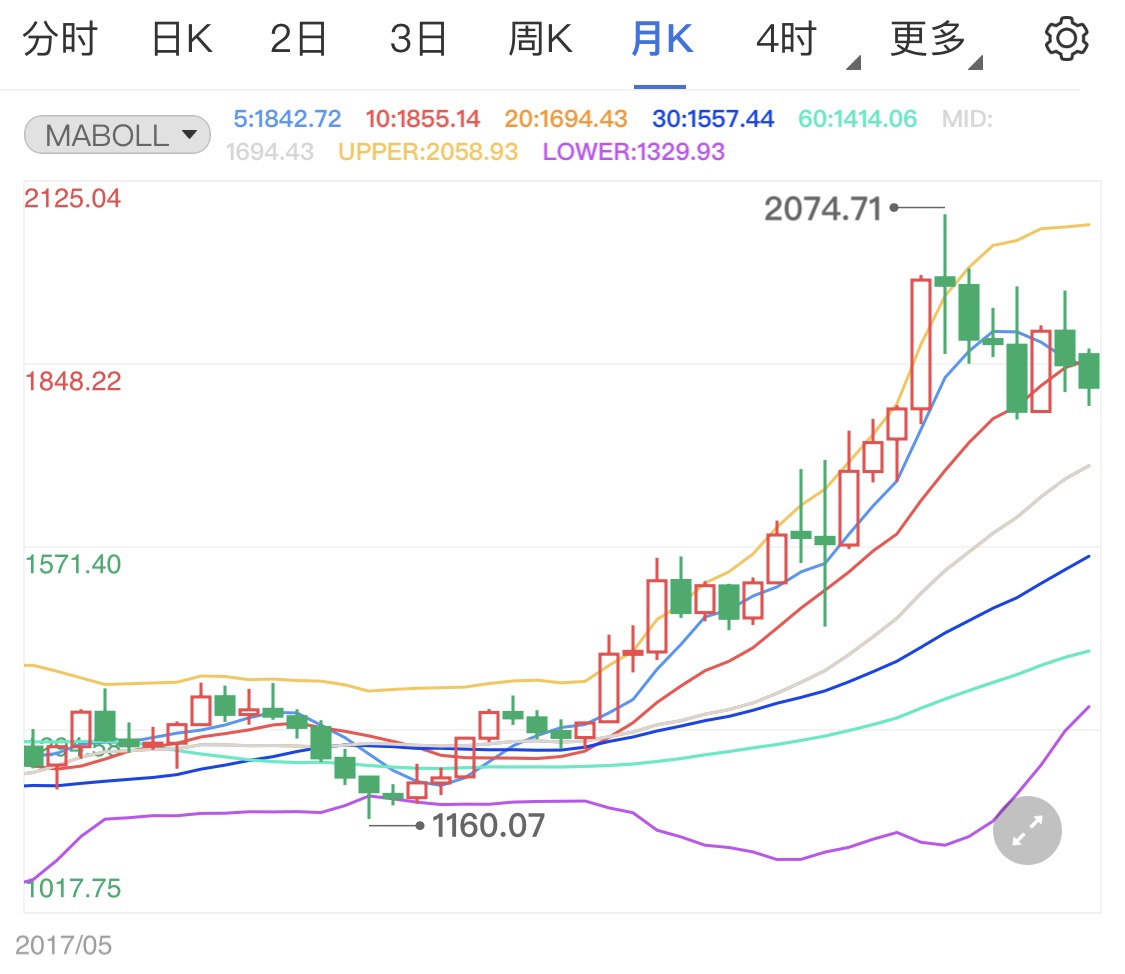Click the tall red candlestick below the 2074.71 high
This screenshot has width=1125, height=974.
click(x=921, y=349)
